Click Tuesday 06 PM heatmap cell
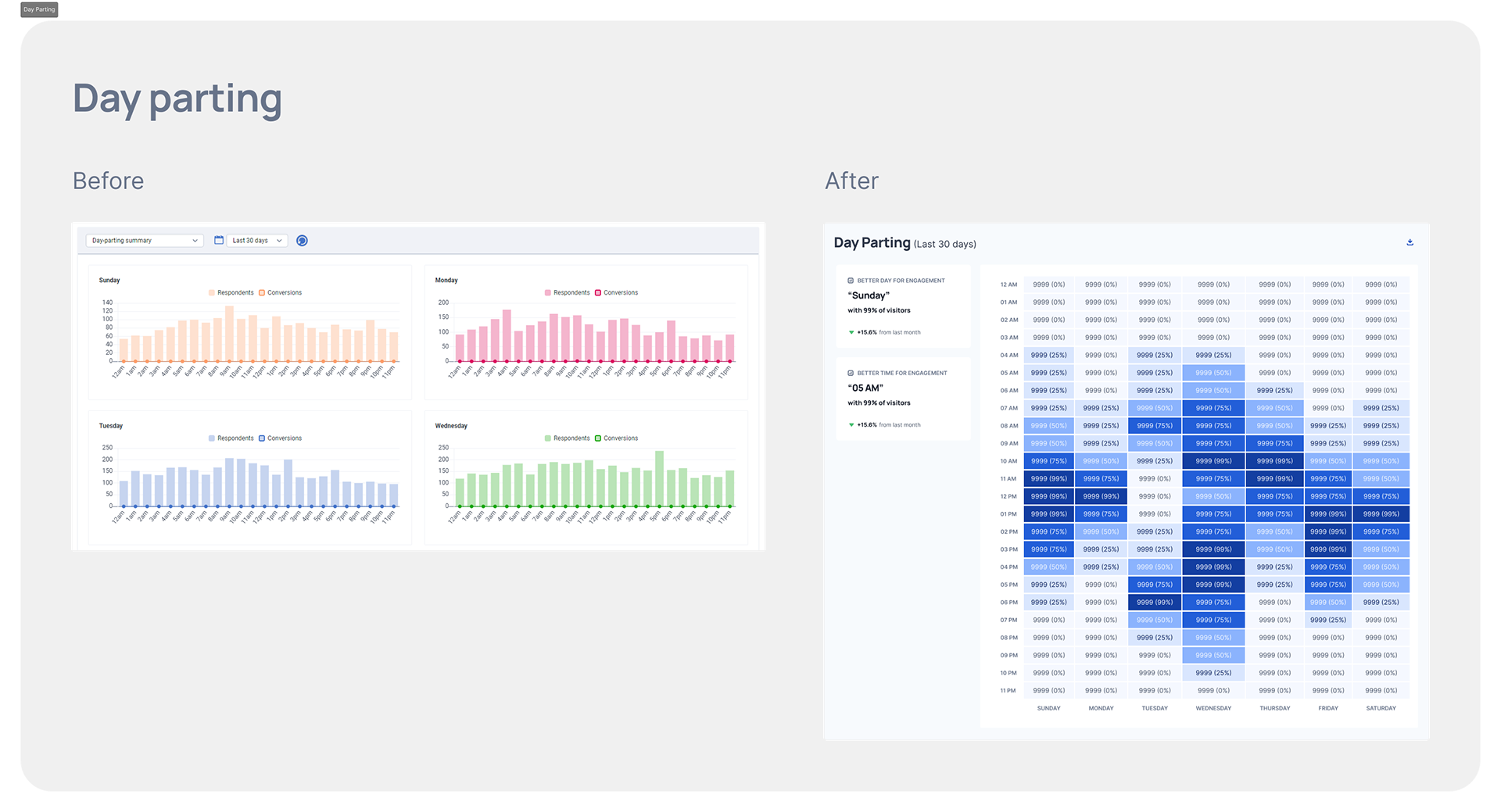 pyautogui.click(x=1155, y=603)
